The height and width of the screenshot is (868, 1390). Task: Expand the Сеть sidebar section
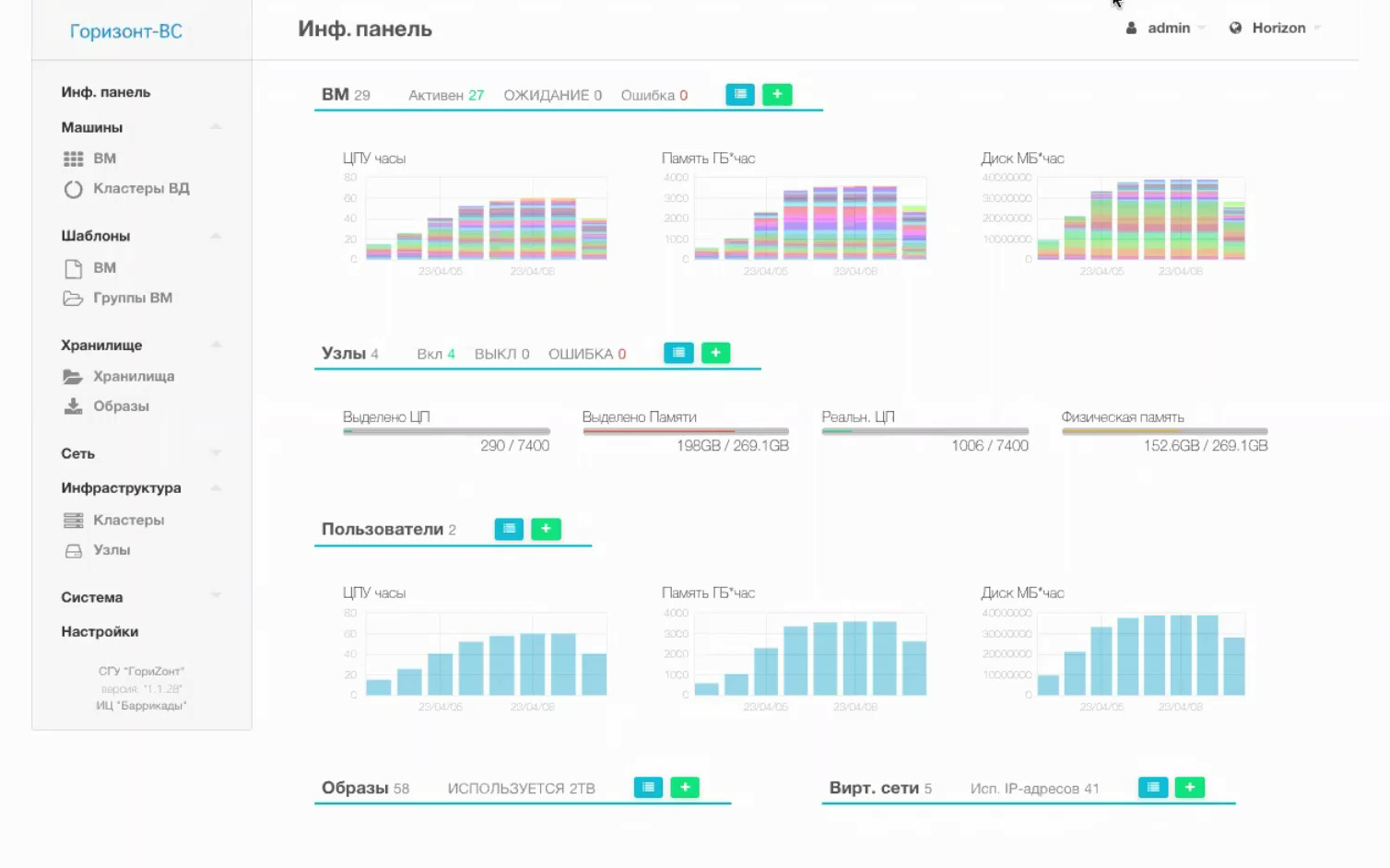coord(216,453)
